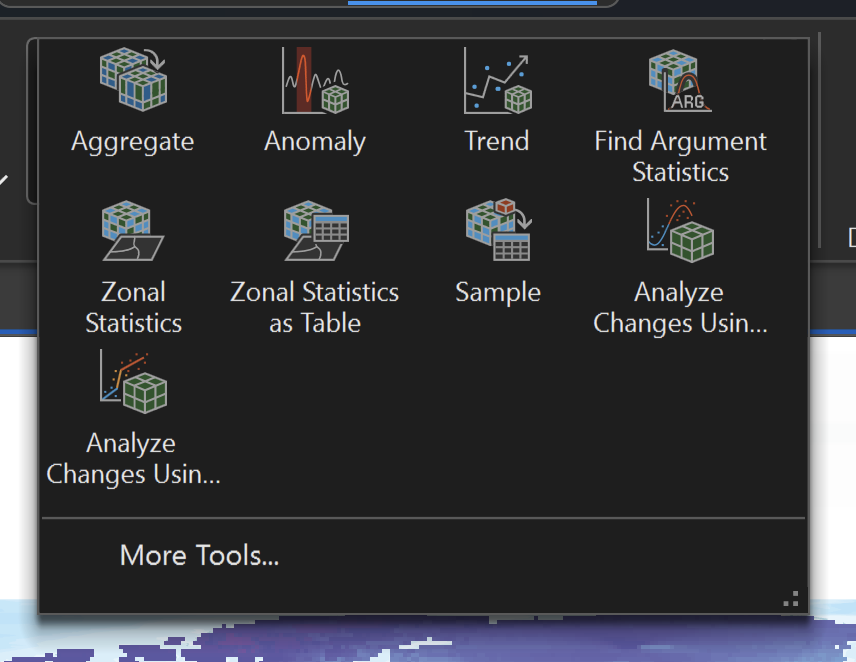This screenshot has width=856, height=662.
Task: Open the Trend tool icon
Action: click(x=497, y=80)
